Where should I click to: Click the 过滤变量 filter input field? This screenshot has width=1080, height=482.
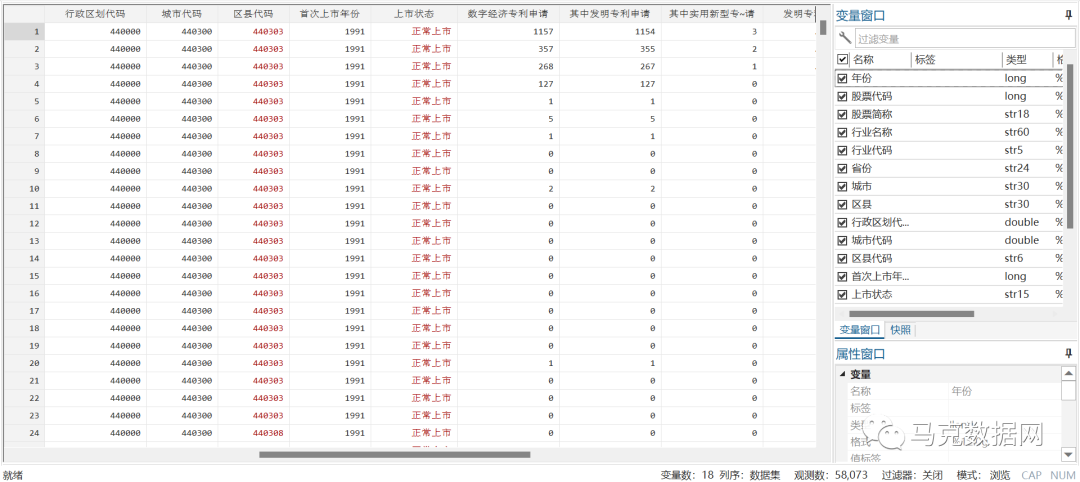(x=964, y=39)
